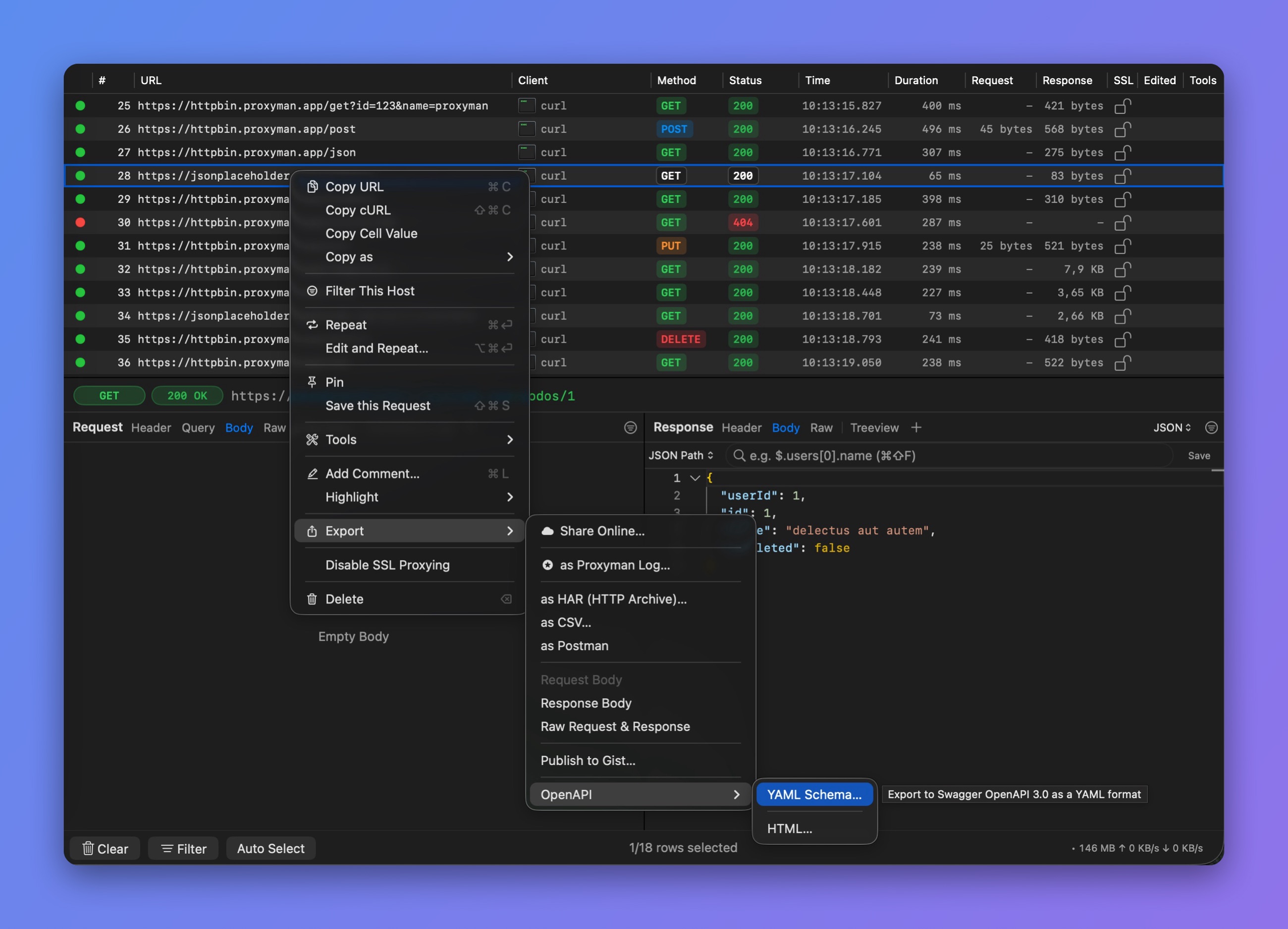
Task: Click Save next to JSON Path field
Action: [1199, 456]
